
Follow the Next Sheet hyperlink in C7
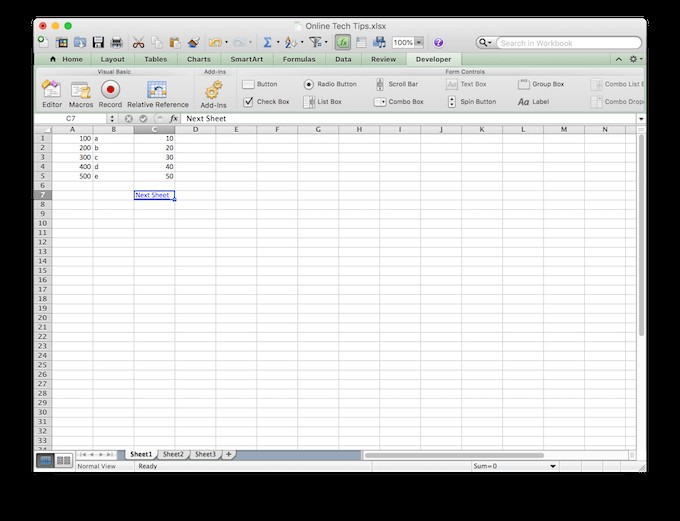coord(152,195)
